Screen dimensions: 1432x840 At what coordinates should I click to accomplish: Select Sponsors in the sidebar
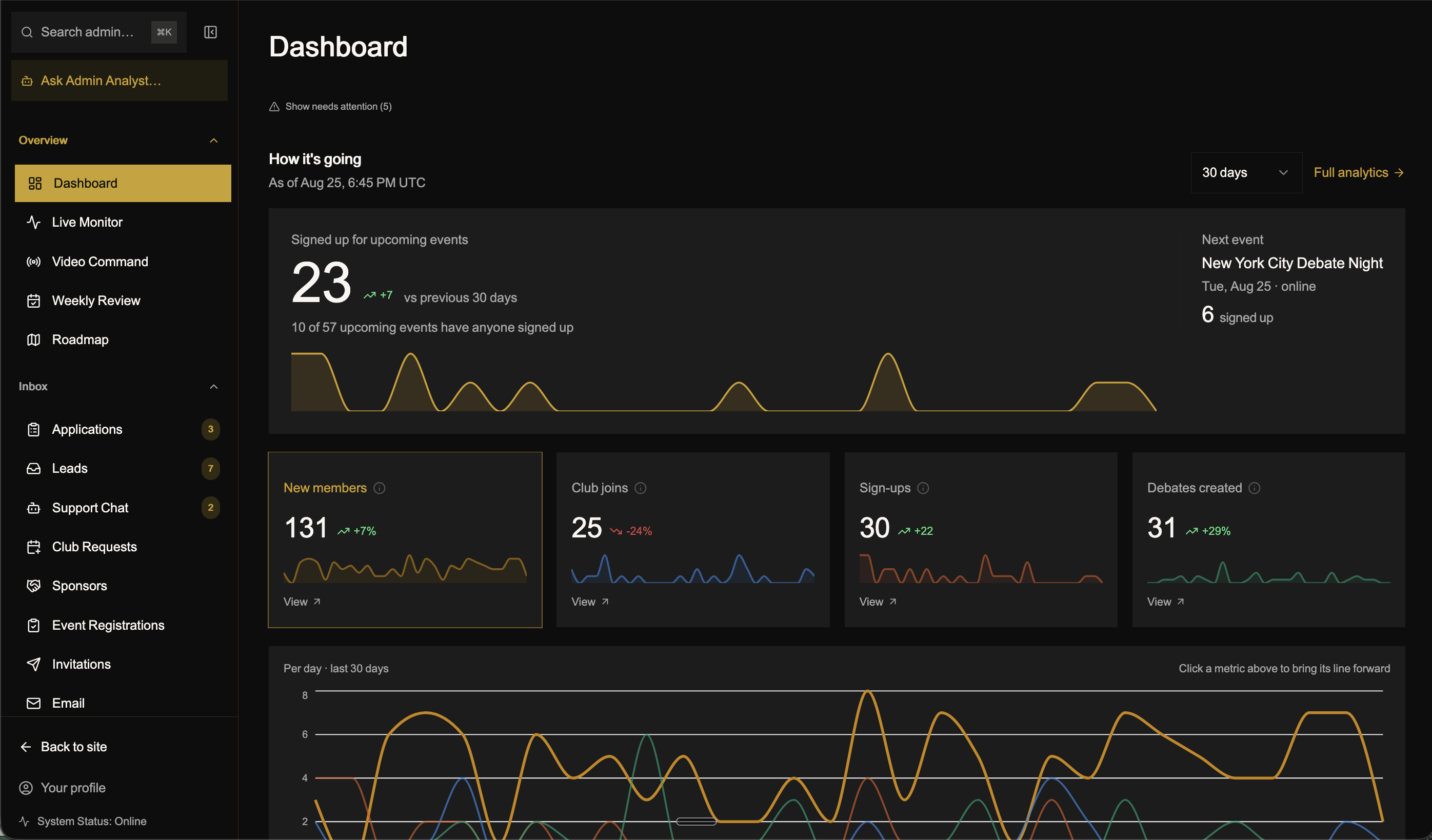coord(123,586)
